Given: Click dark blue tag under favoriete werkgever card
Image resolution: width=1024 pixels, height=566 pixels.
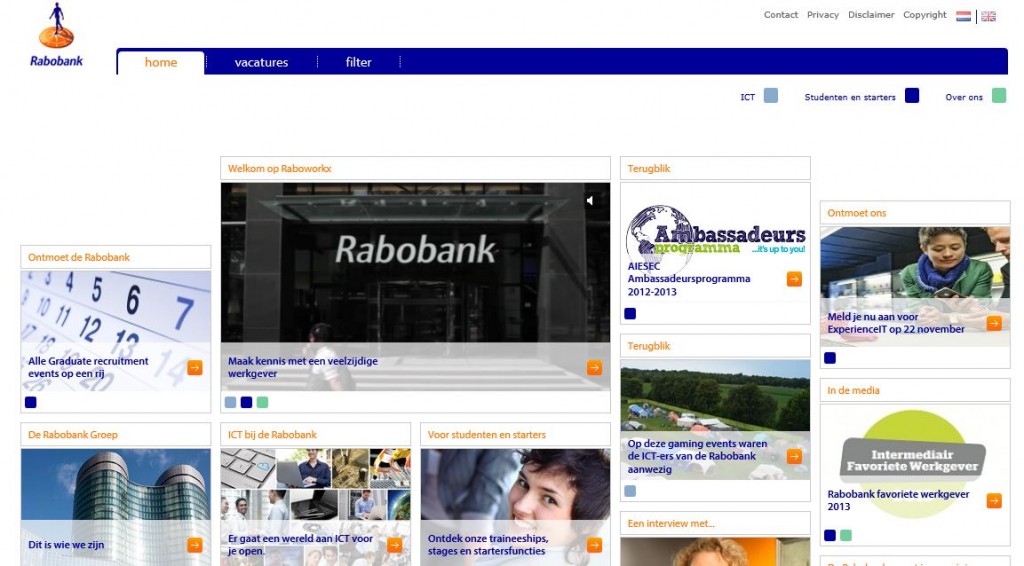Looking at the screenshot, I should coord(830,536).
